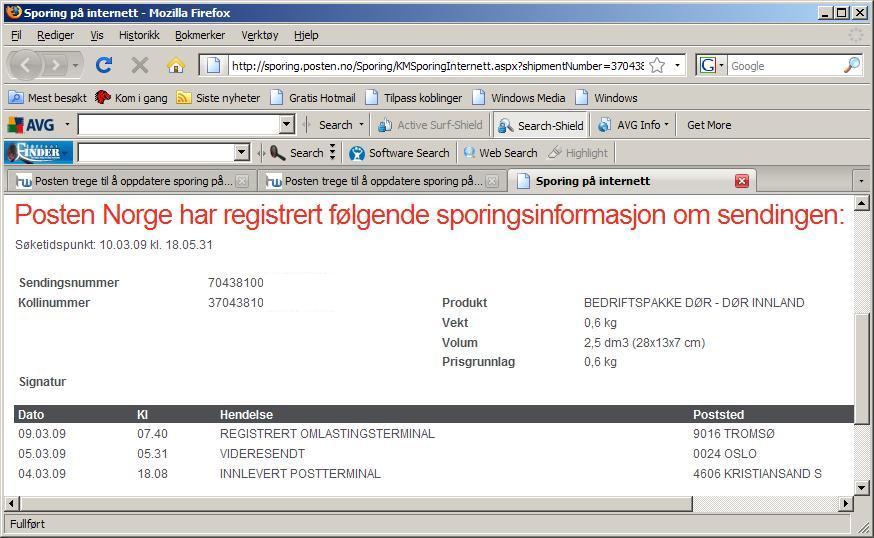Switch to the second Posten trege tab
Viewport: 874px width, 538px height.
tap(382, 181)
